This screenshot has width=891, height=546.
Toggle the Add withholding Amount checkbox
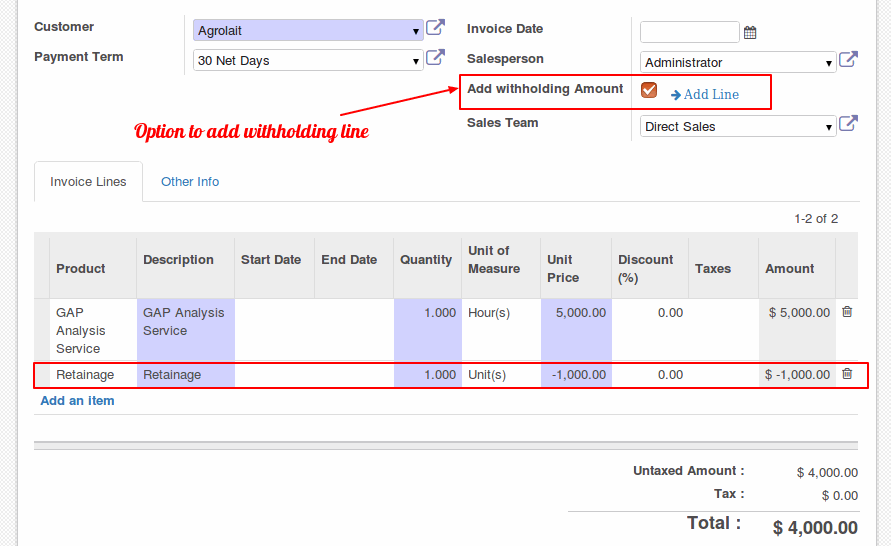pos(649,90)
